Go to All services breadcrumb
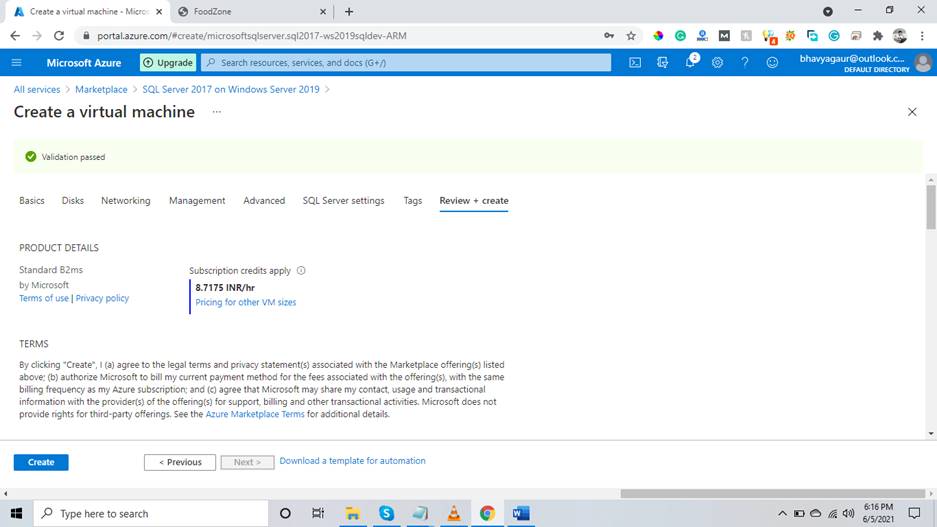 pos(37,89)
